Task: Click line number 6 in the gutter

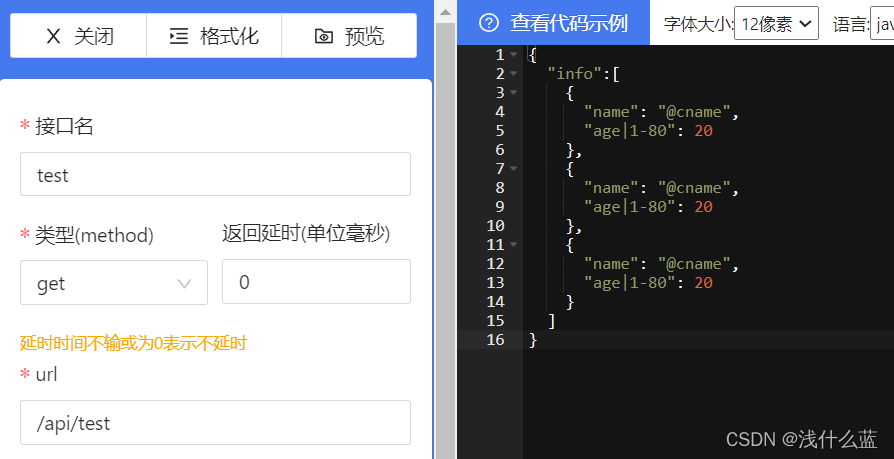Action: click(501, 149)
